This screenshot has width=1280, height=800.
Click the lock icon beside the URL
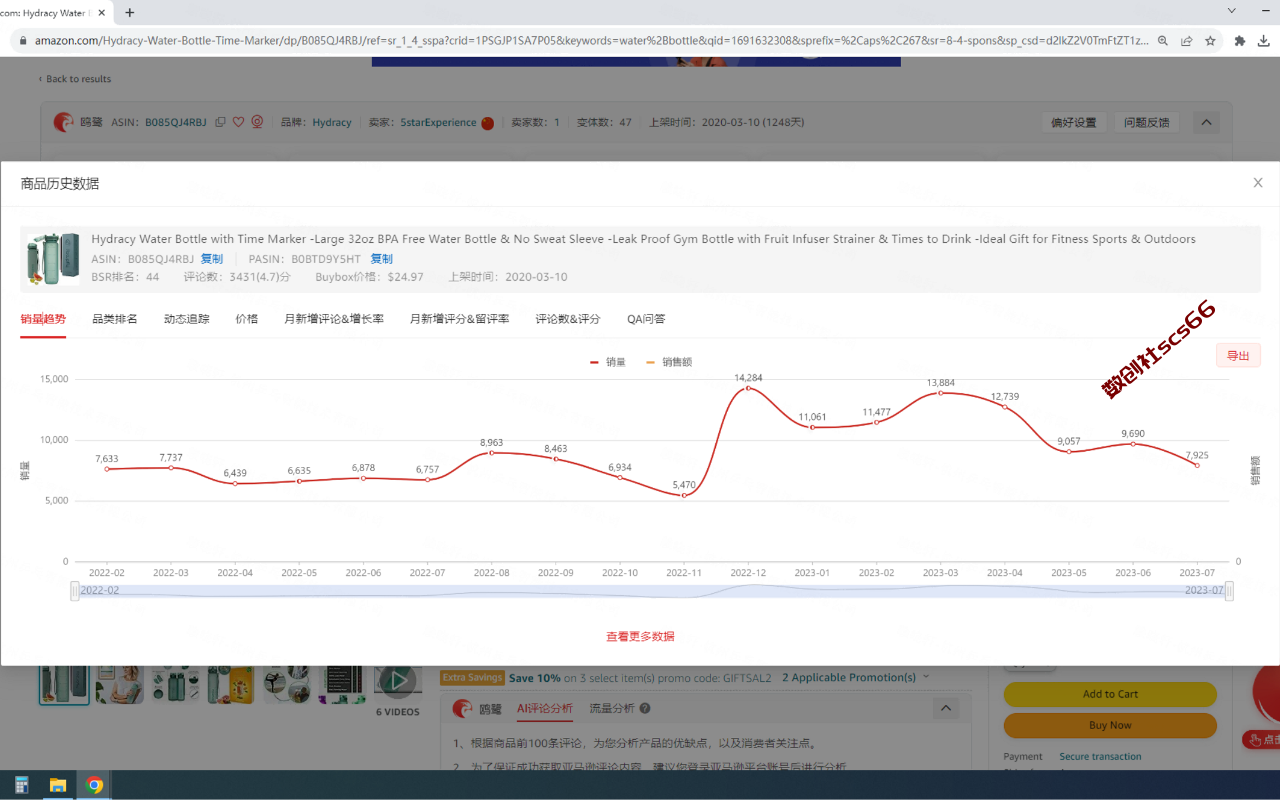22,41
